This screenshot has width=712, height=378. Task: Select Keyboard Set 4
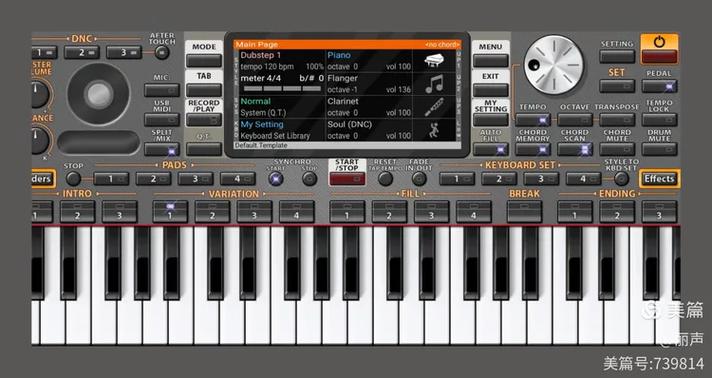pyautogui.click(x=583, y=179)
